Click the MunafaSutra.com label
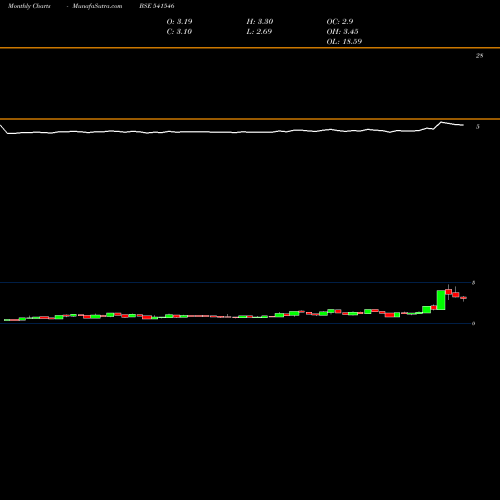The image size is (500, 500). click(97, 6)
